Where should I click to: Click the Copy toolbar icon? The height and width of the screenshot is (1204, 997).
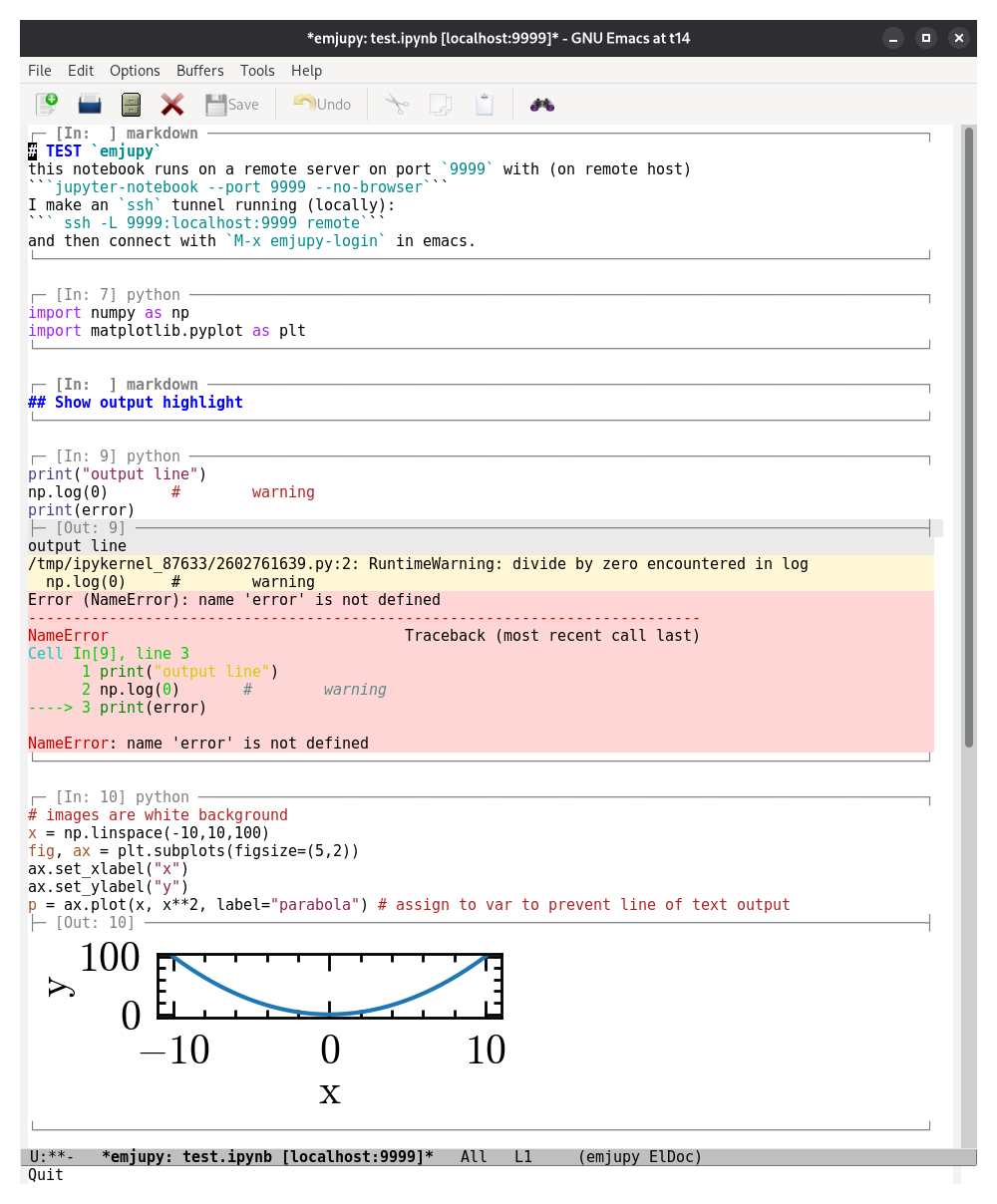(x=440, y=104)
